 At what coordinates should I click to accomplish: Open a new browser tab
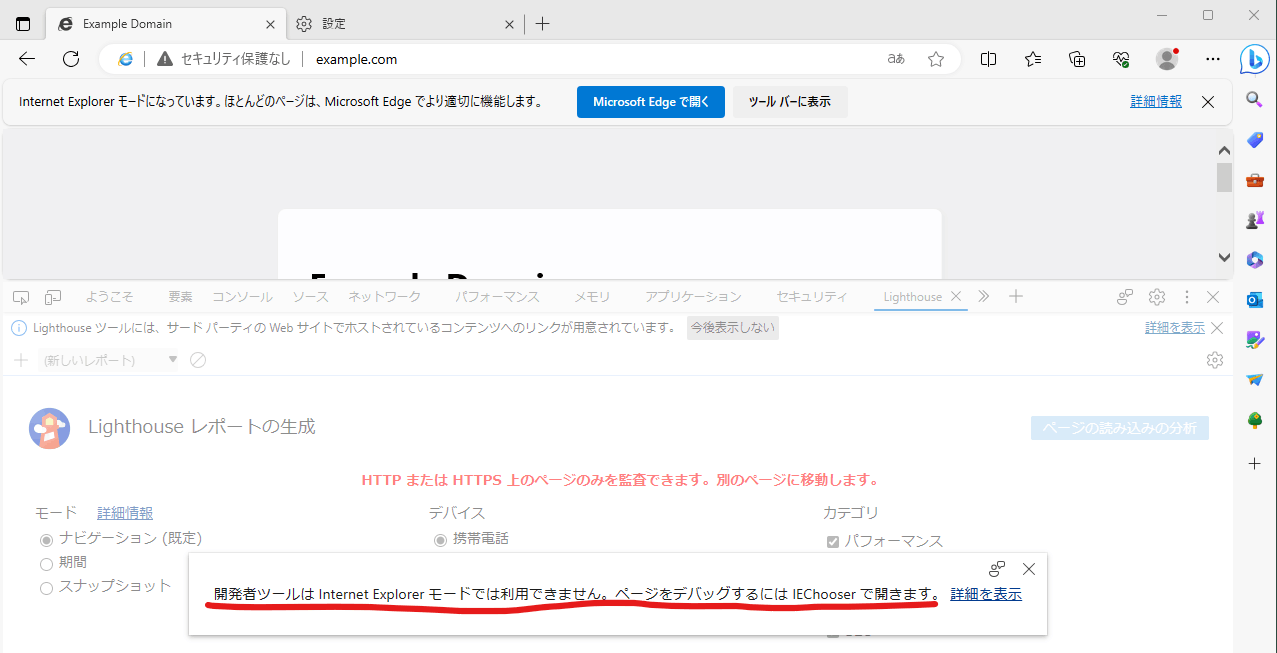pyautogui.click(x=542, y=23)
